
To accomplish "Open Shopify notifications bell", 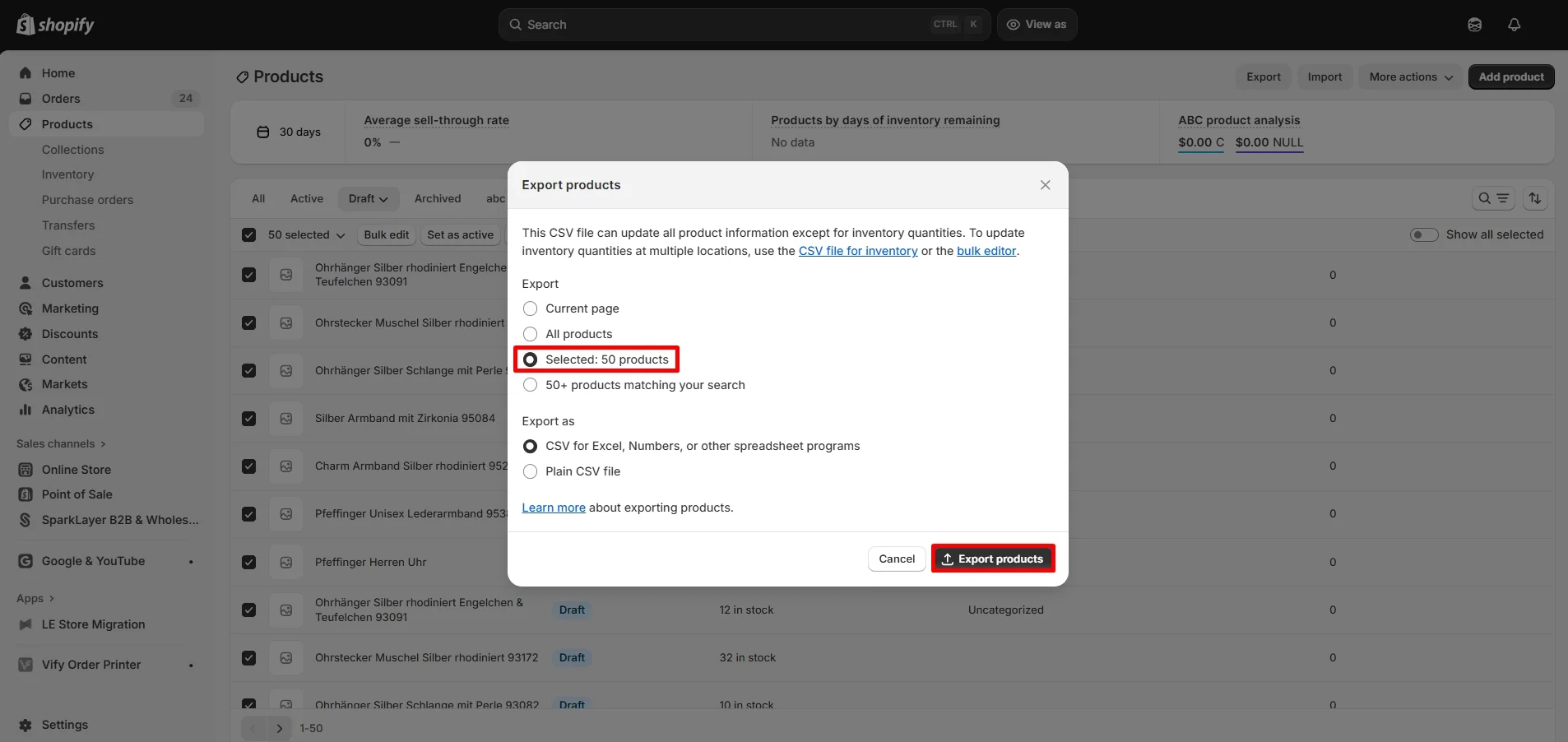I will [x=1514, y=24].
